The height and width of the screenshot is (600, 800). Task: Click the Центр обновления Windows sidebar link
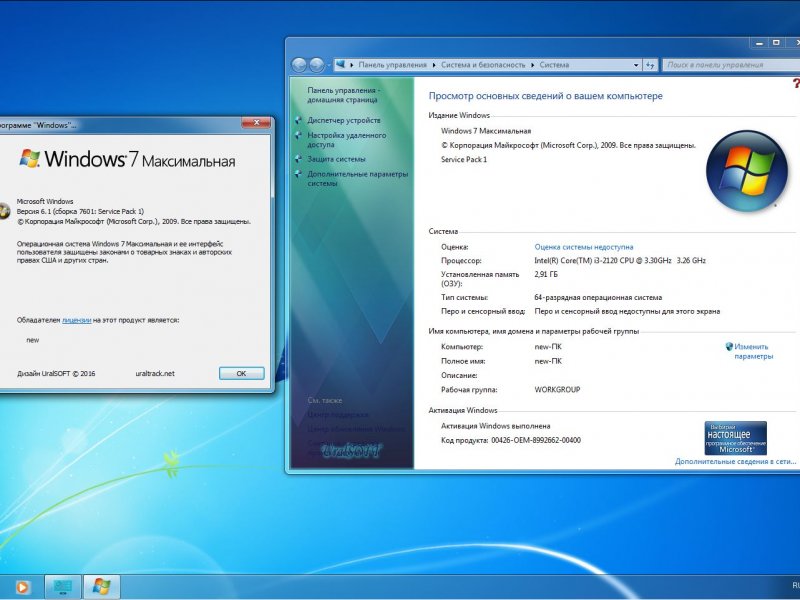(356, 429)
